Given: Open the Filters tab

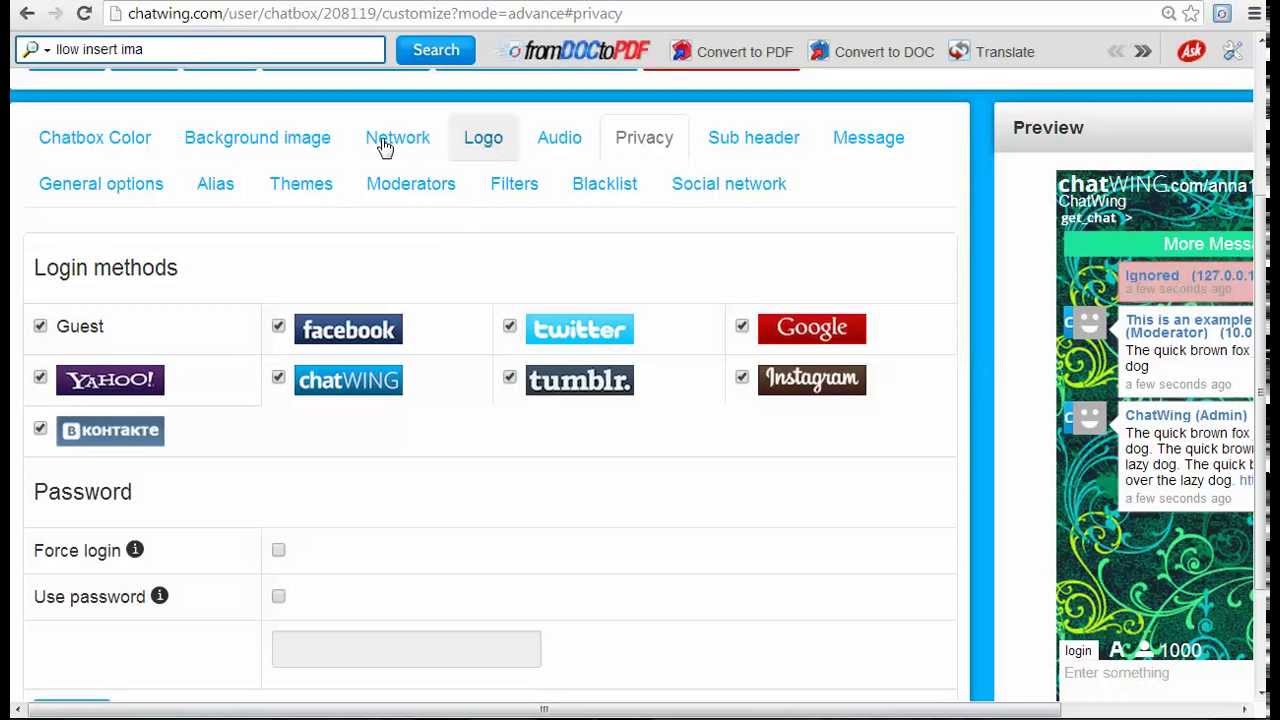Looking at the screenshot, I should 514,184.
